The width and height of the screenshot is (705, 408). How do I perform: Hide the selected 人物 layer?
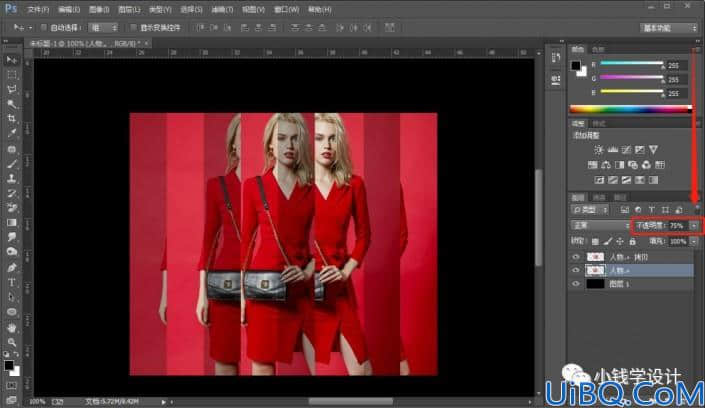(x=576, y=270)
